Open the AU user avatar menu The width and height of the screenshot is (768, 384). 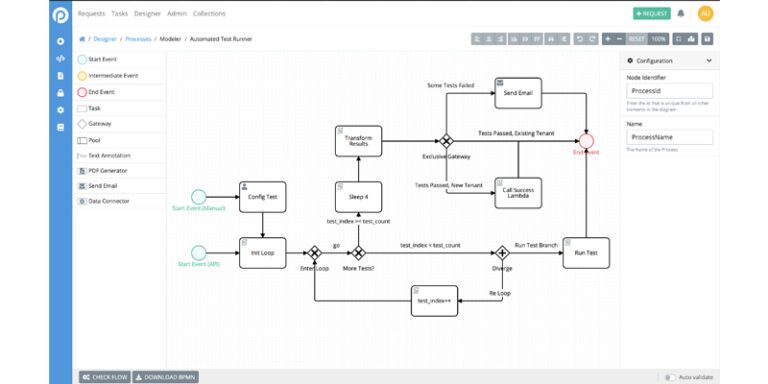[x=705, y=14]
